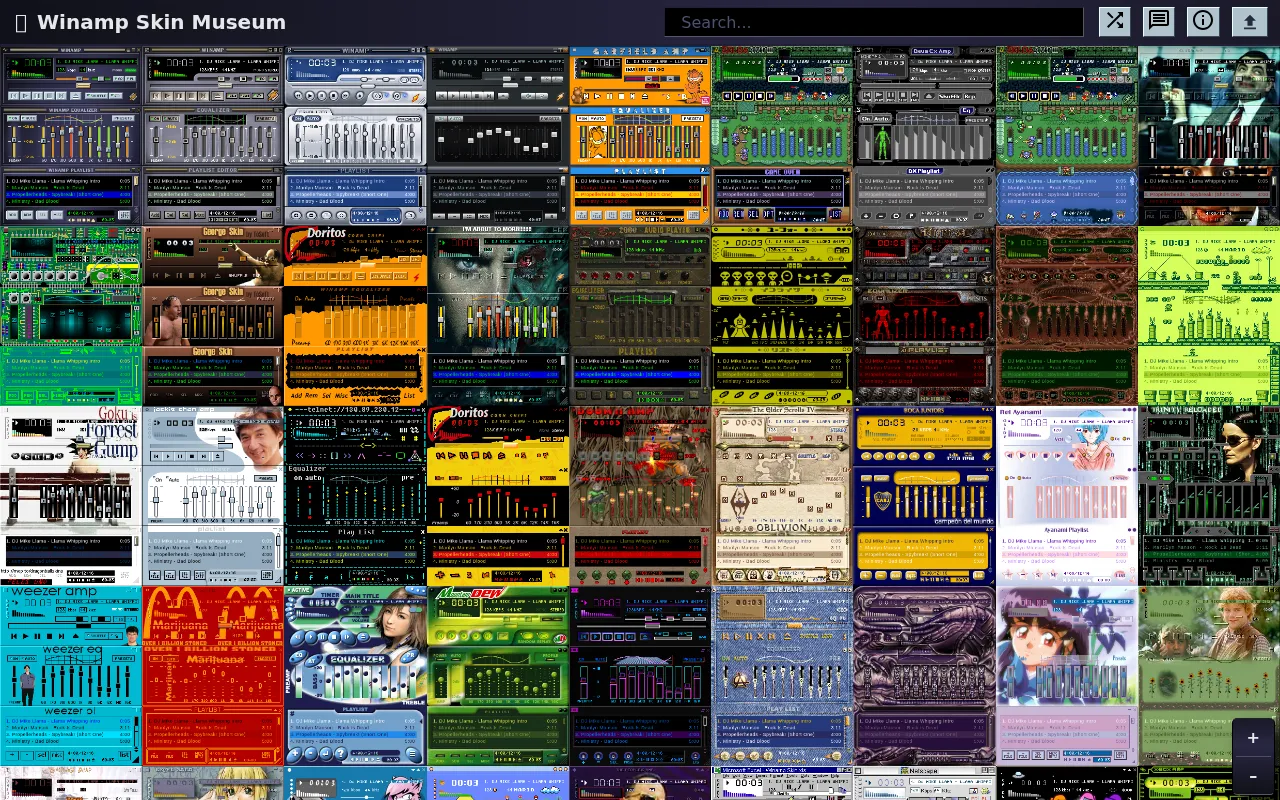Screen dimensions: 1280x800
Task: Click the upload skin arrow icon
Action: click(1249, 21)
